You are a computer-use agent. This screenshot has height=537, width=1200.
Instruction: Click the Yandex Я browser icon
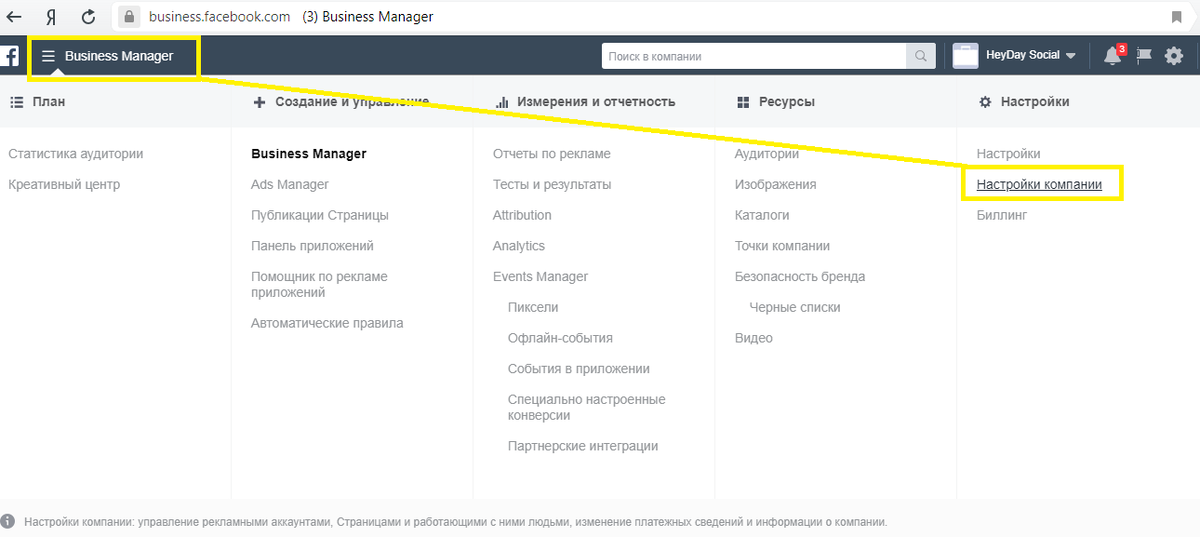pos(51,17)
